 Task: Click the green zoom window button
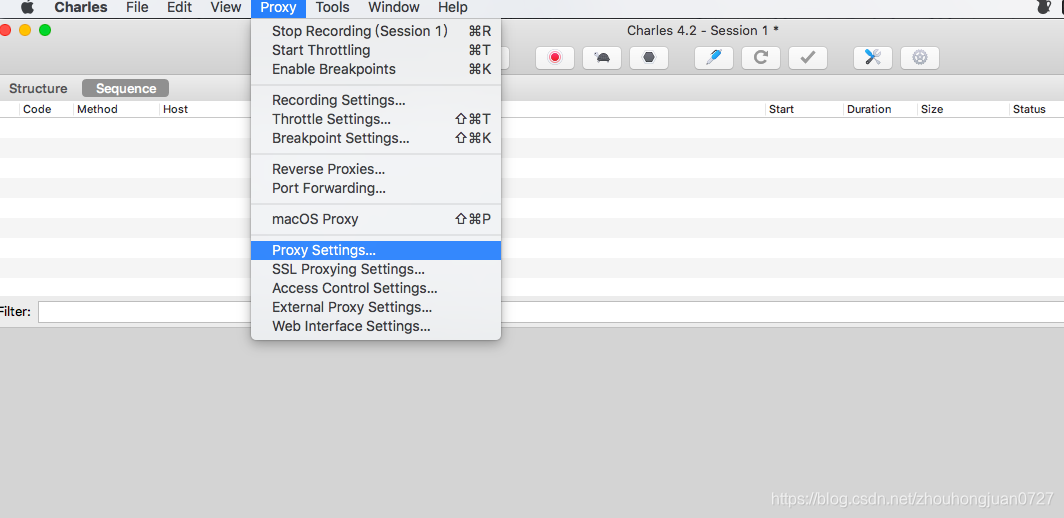[x=45, y=30]
